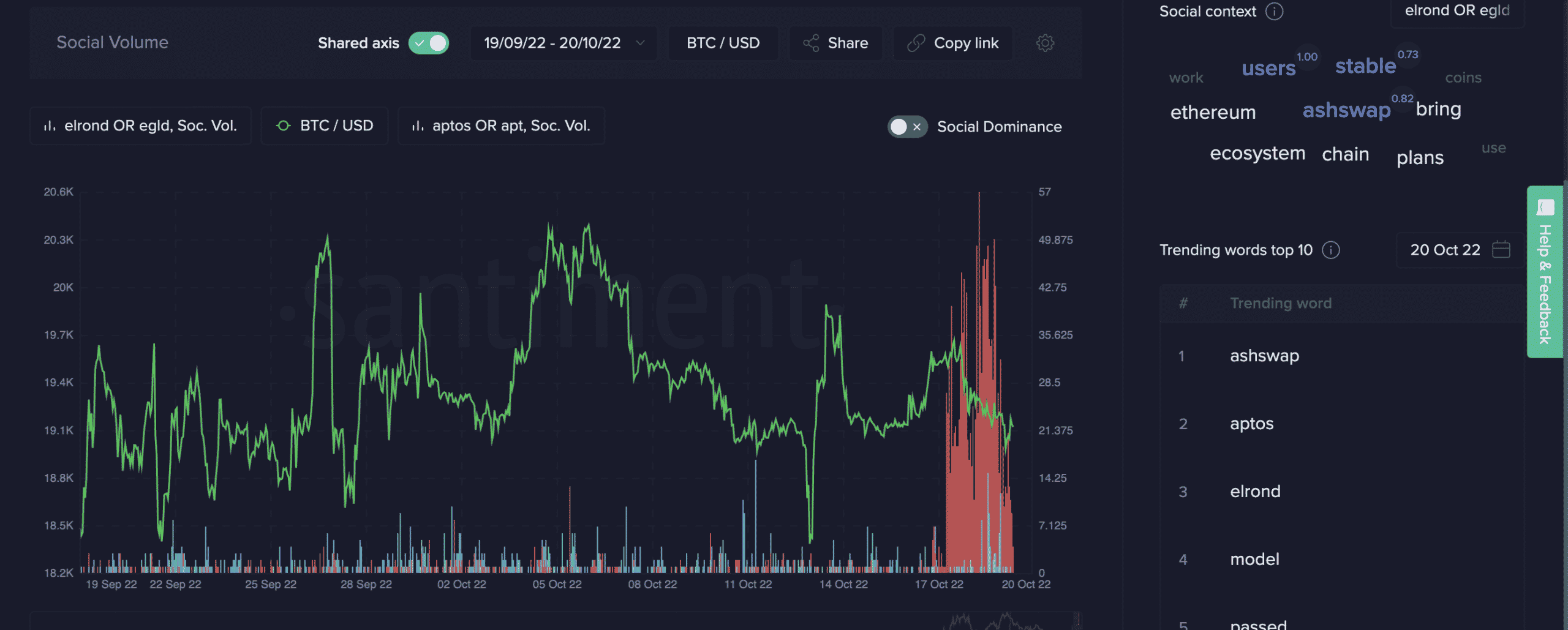
Task: Click the '49.875' right axis label
Action: coord(1055,240)
